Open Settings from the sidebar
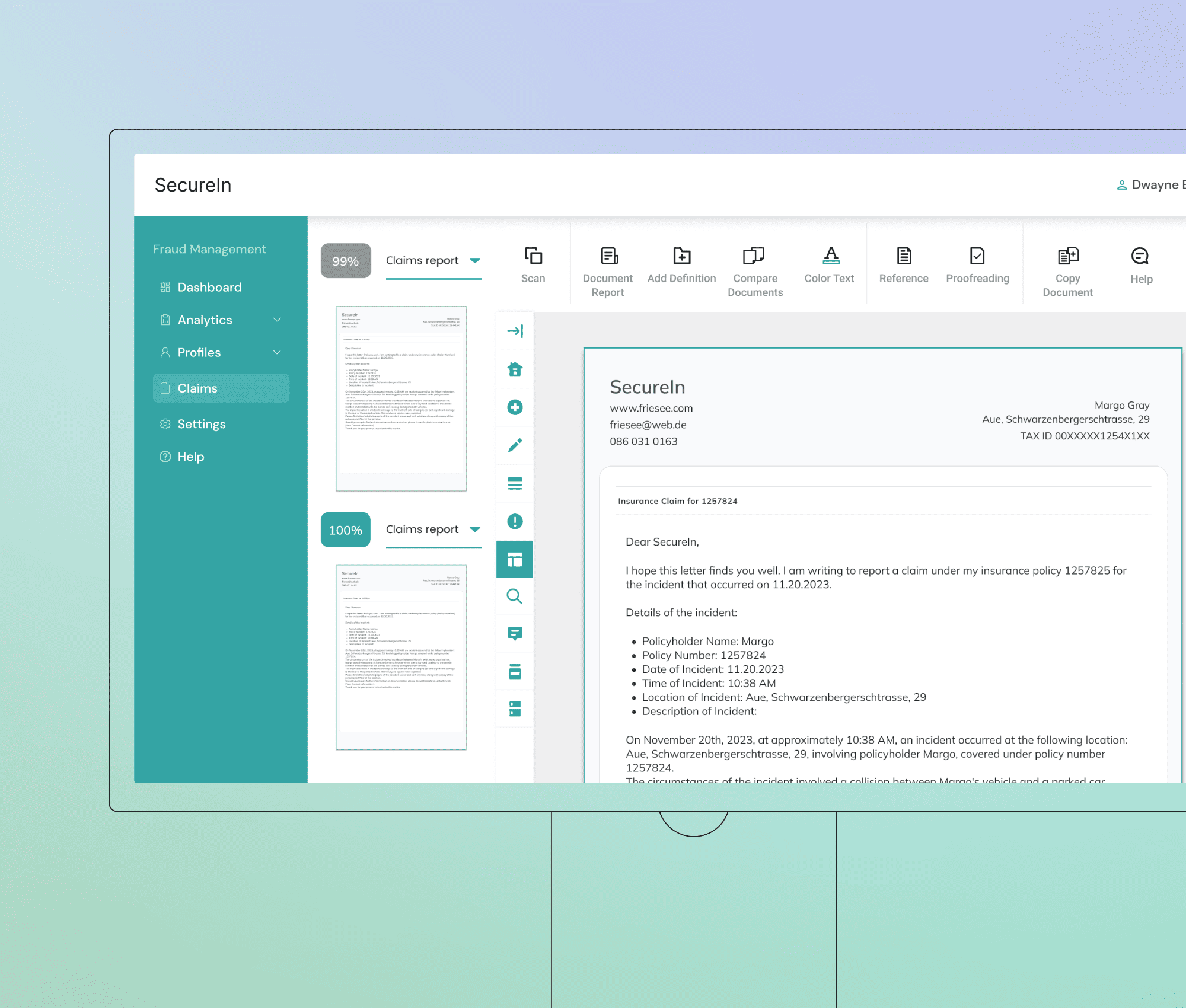The width and height of the screenshot is (1186, 1008). (201, 424)
